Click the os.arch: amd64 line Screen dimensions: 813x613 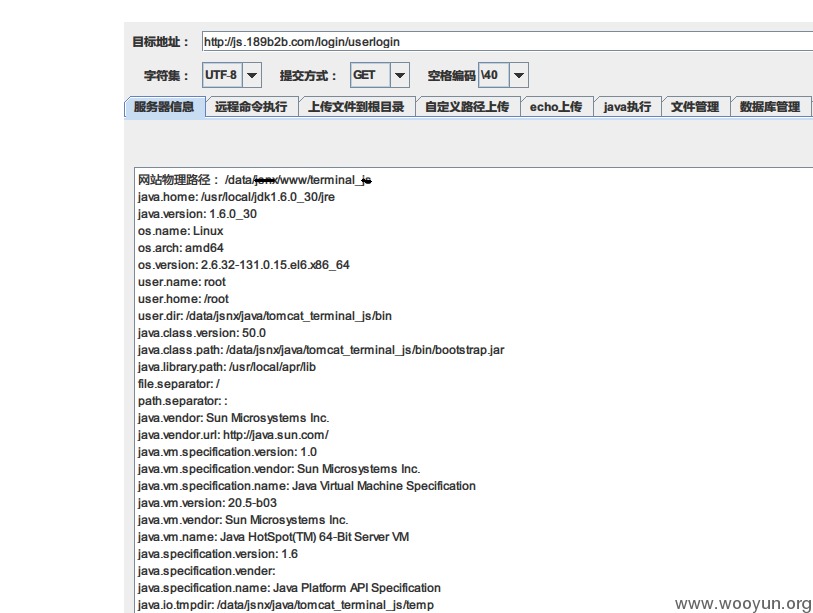[x=180, y=248]
